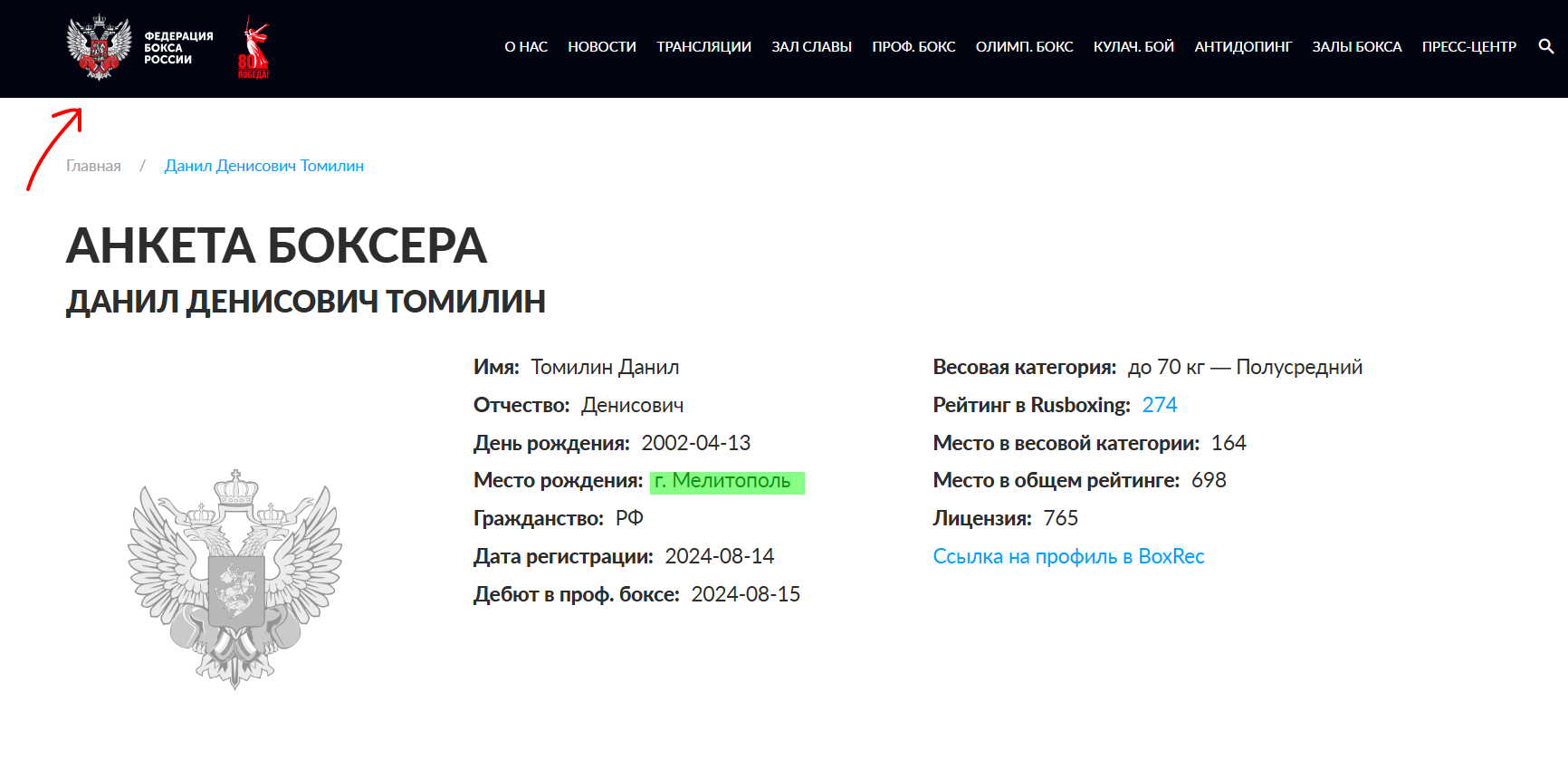Open the BoxRec profile link
This screenshot has height=779, width=1568.
pos(1068,556)
